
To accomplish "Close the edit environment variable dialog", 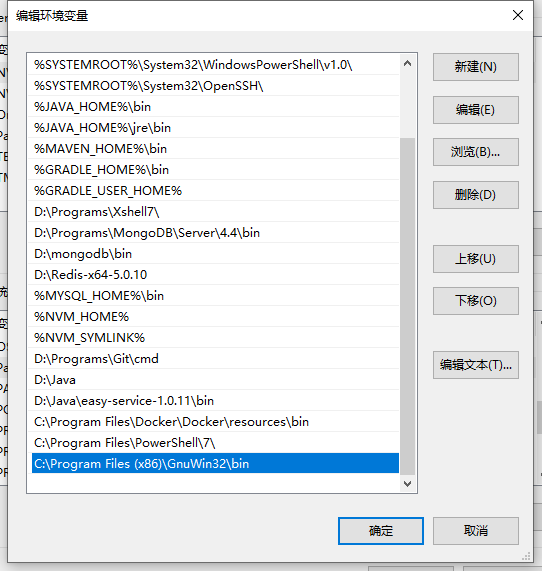I will tap(518, 15).
